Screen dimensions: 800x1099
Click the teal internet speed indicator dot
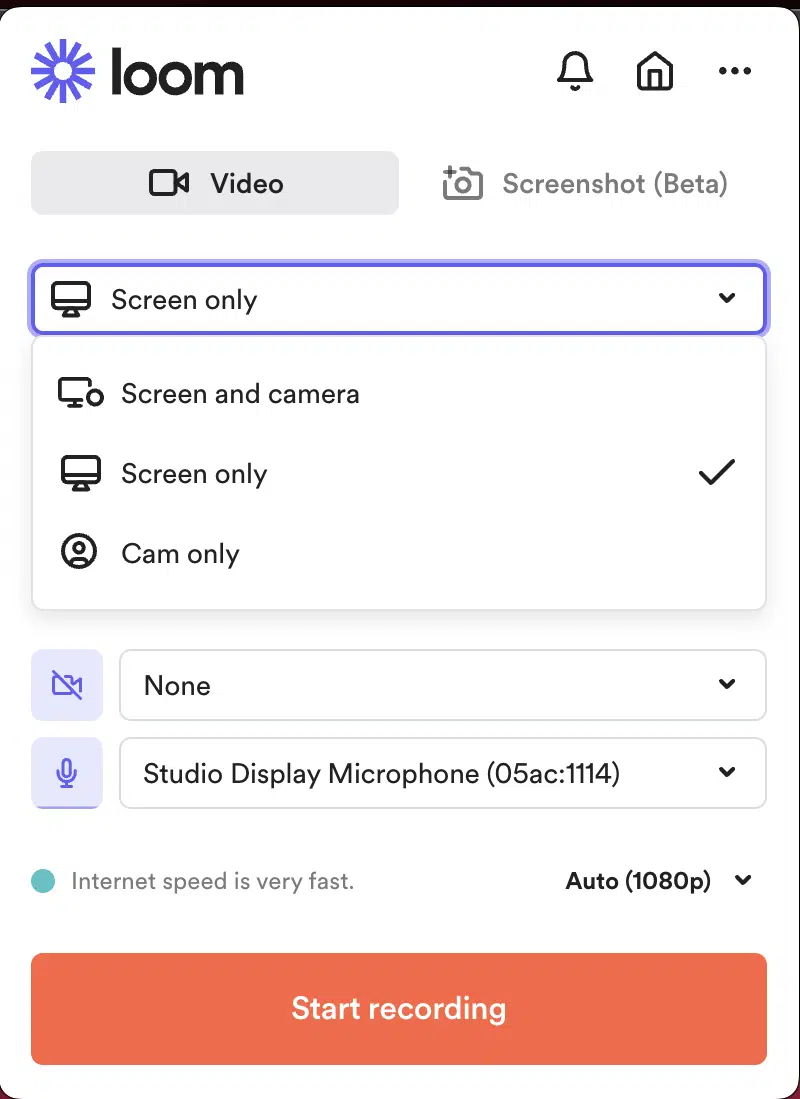pyautogui.click(x=43, y=881)
